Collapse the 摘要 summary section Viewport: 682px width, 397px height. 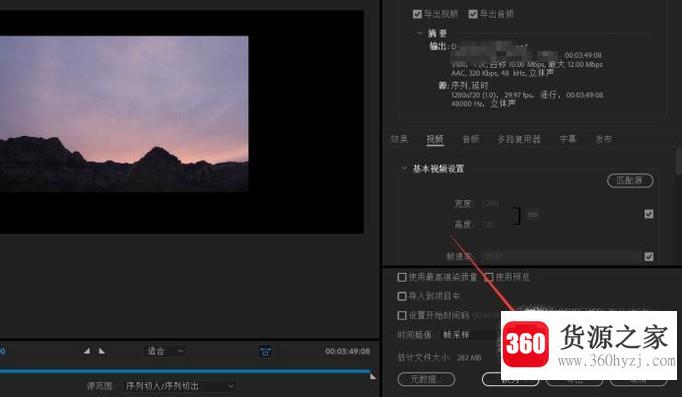419,33
